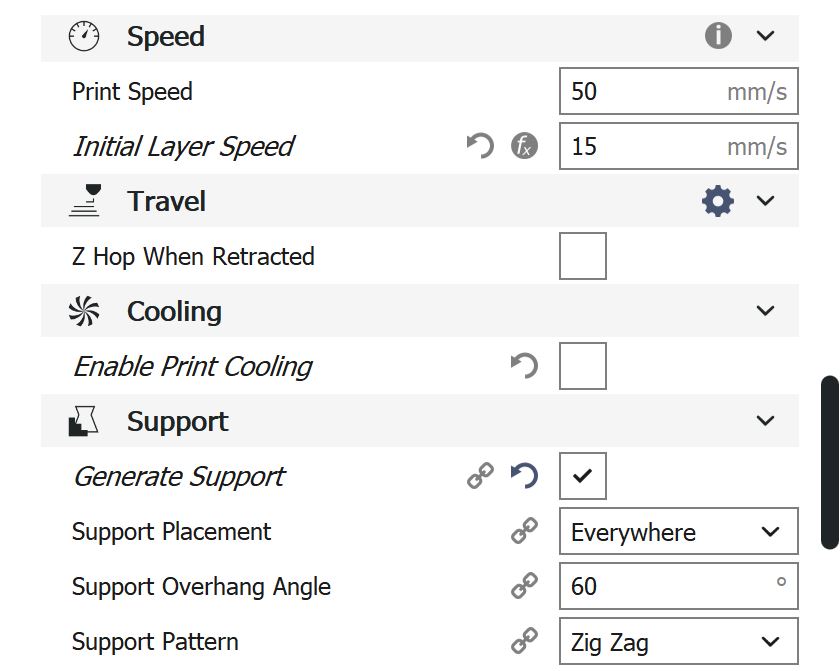Reset the Enable Print Cooling setting
The height and width of the screenshot is (671, 840).
(524, 366)
